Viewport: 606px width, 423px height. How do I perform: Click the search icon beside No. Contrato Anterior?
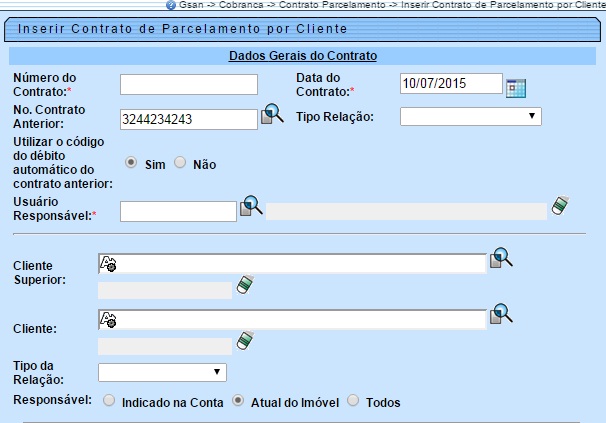pyautogui.click(x=272, y=115)
